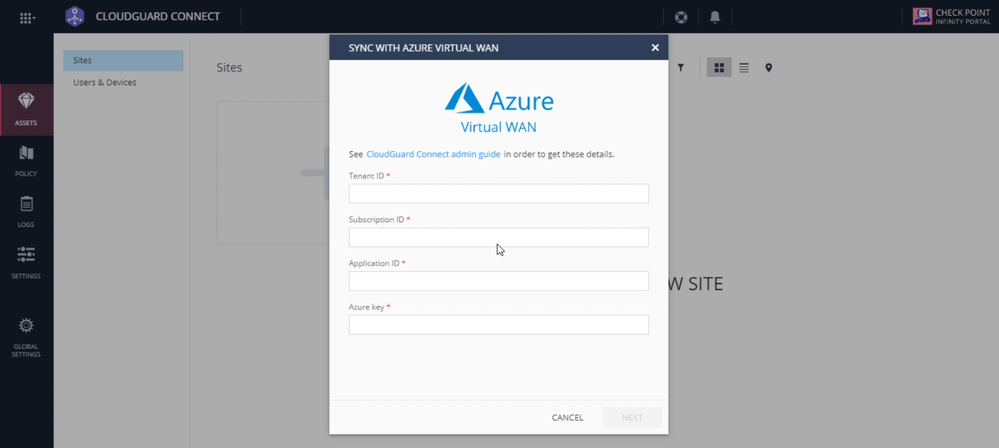
Task: Select Users & Devices tab
Action: click(x=105, y=83)
